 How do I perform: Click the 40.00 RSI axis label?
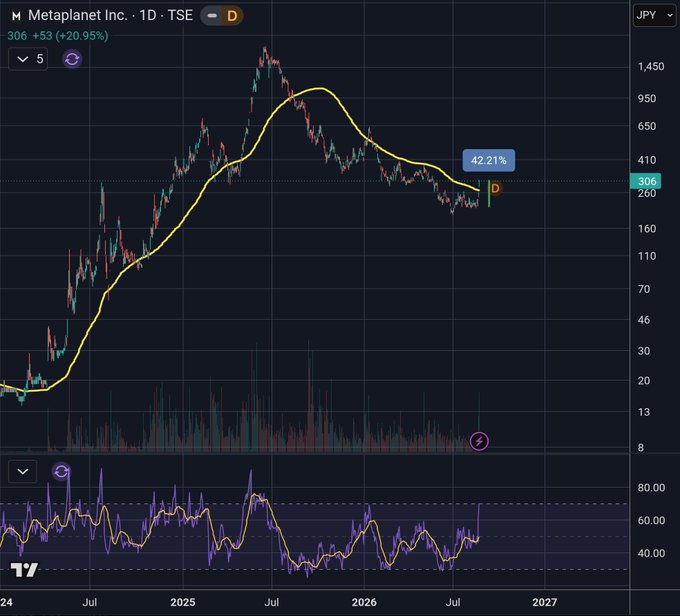651,553
